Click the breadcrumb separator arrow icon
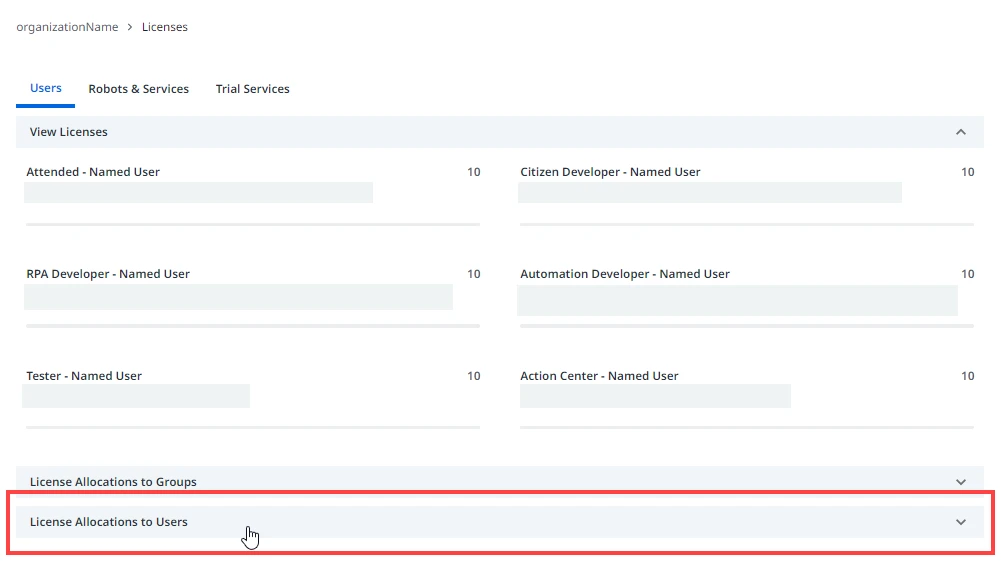 coord(130,27)
